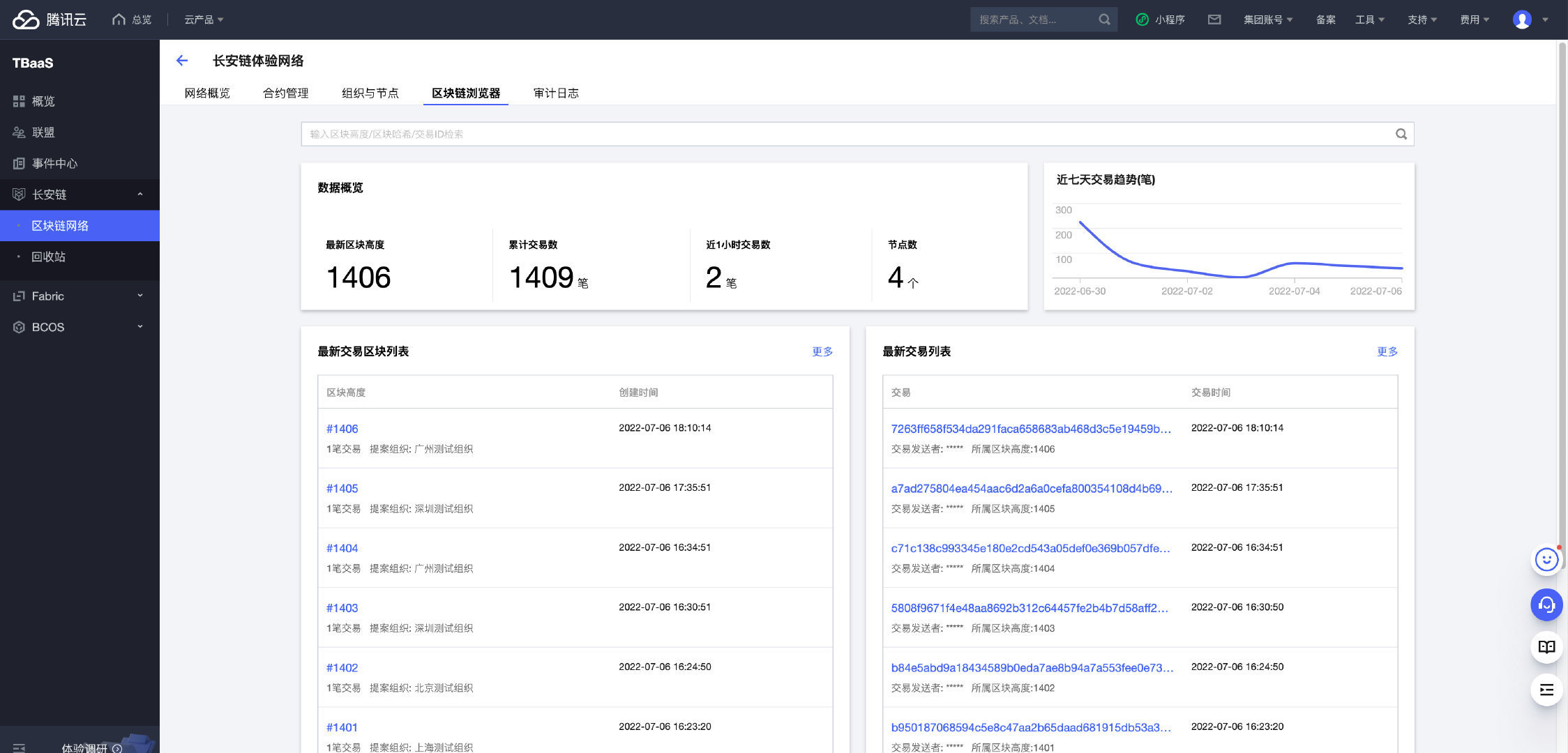Click the bottom floating list menu button
The height and width of the screenshot is (753, 1568).
1546,690
